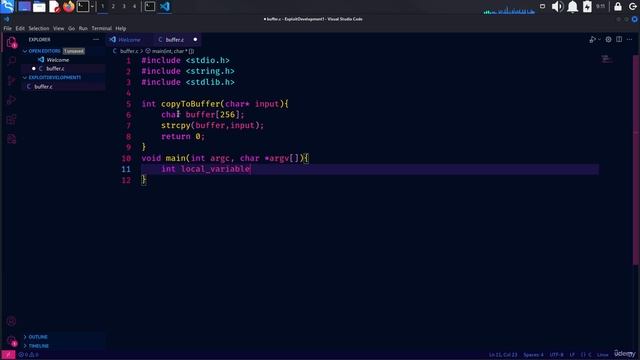Viewport: 640px width, 360px height.
Task: Open the Edit menu
Action: coord(20,29)
